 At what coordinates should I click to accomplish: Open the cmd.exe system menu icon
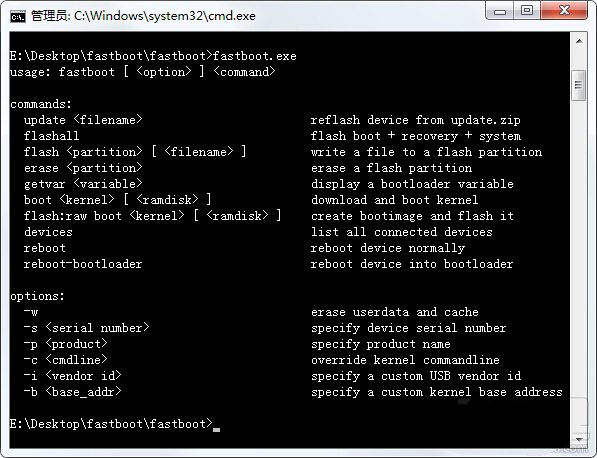(x=18, y=16)
